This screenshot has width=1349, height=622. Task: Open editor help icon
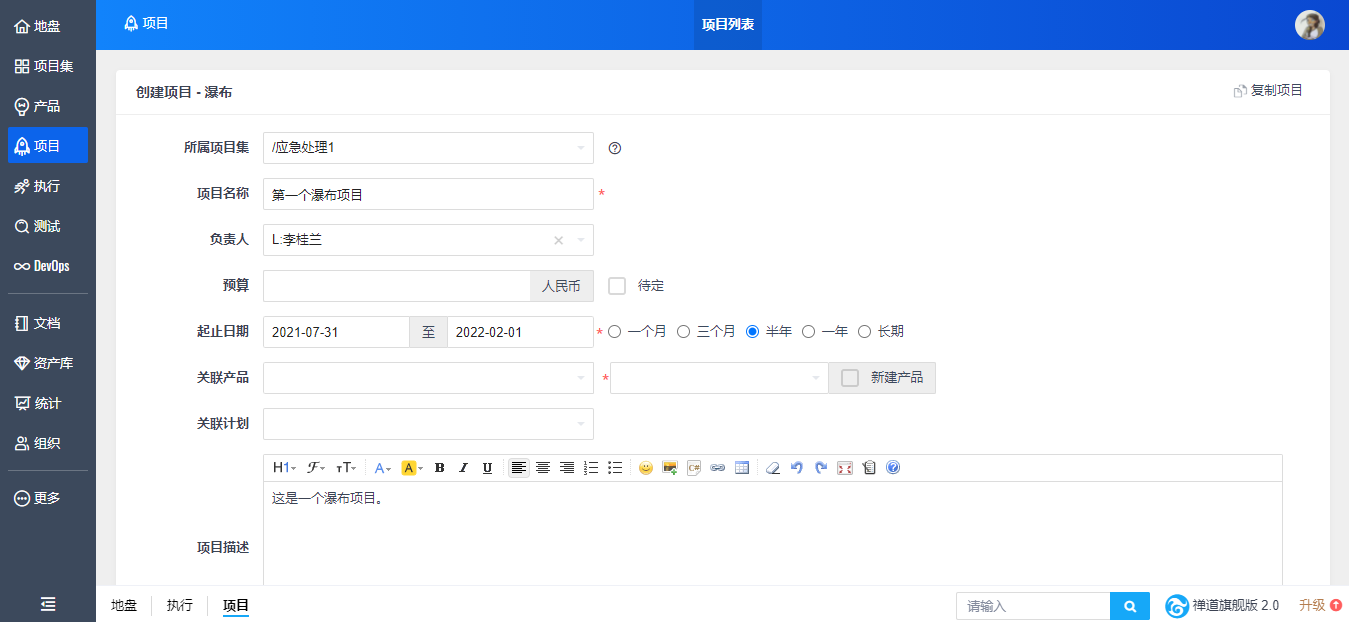point(893,467)
